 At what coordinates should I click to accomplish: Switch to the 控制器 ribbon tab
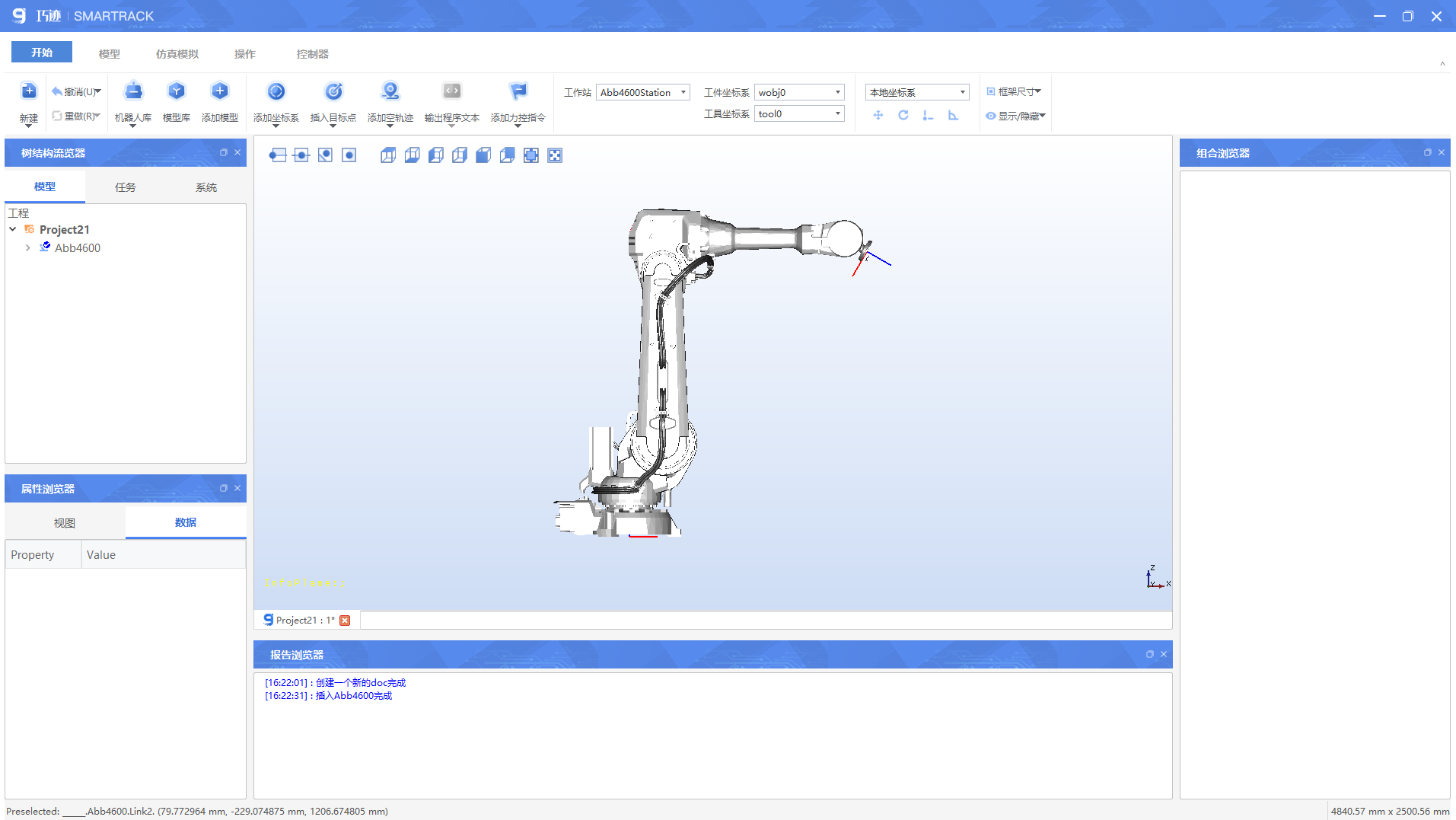(313, 54)
